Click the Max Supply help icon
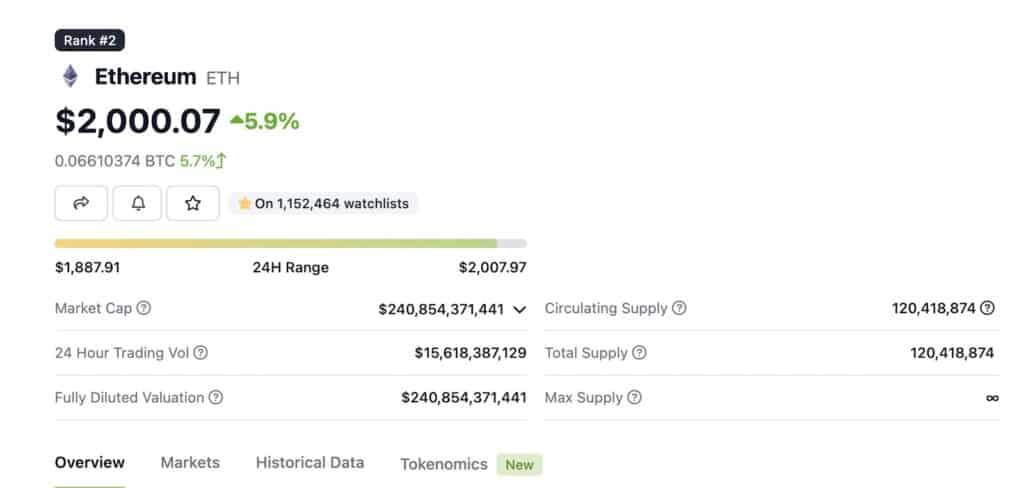The height and width of the screenshot is (488, 1024). click(x=634, y=397)
